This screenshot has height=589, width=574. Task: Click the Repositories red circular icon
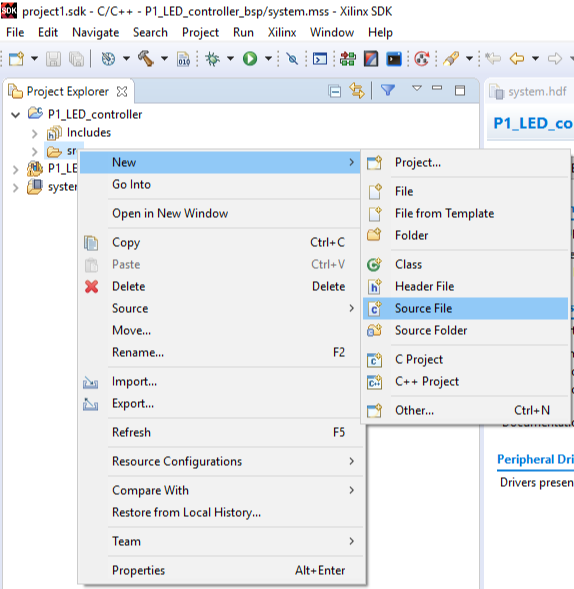422,59
